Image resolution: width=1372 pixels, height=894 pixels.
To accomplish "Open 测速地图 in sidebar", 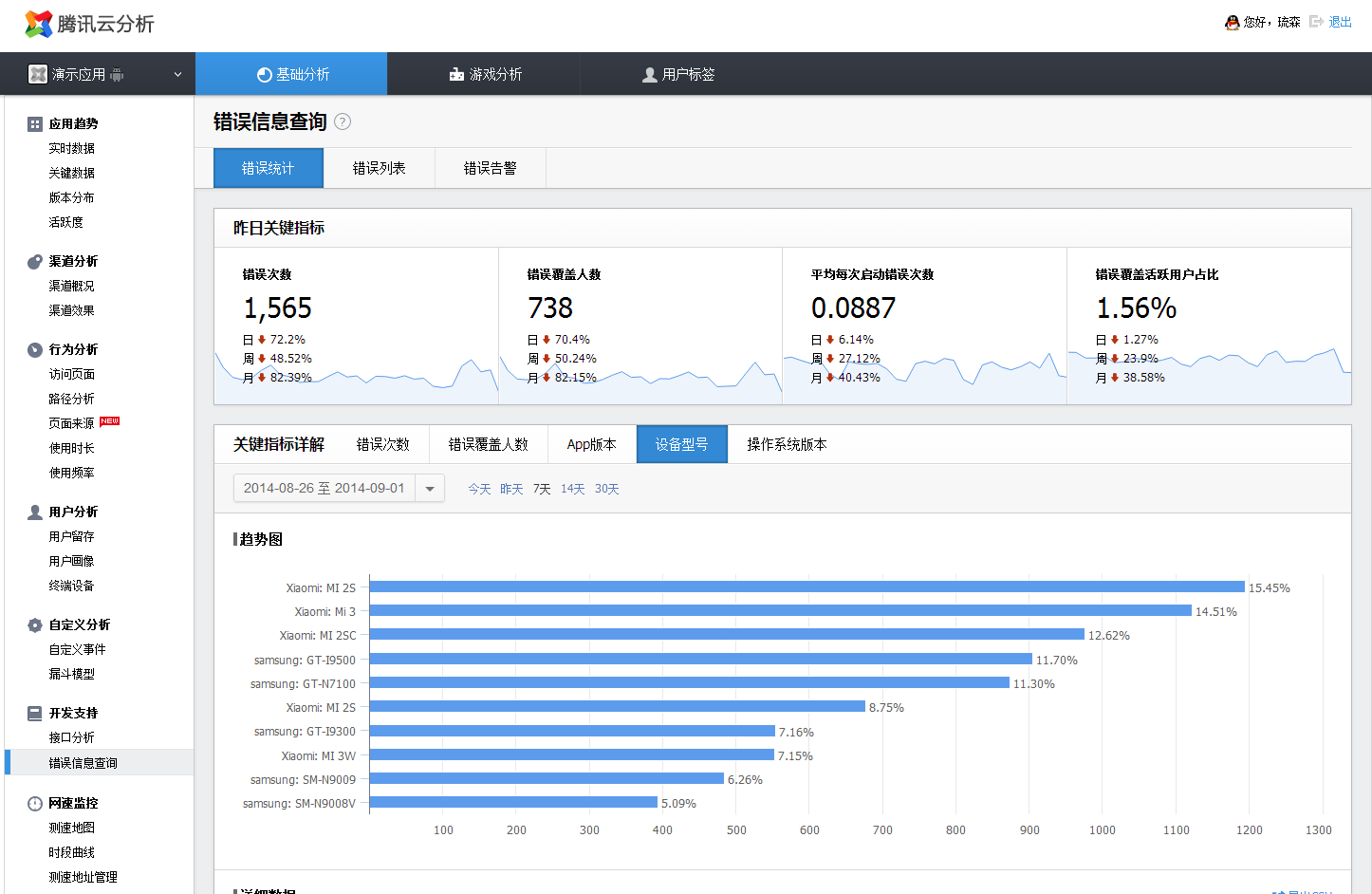I will tap(72, 829).
